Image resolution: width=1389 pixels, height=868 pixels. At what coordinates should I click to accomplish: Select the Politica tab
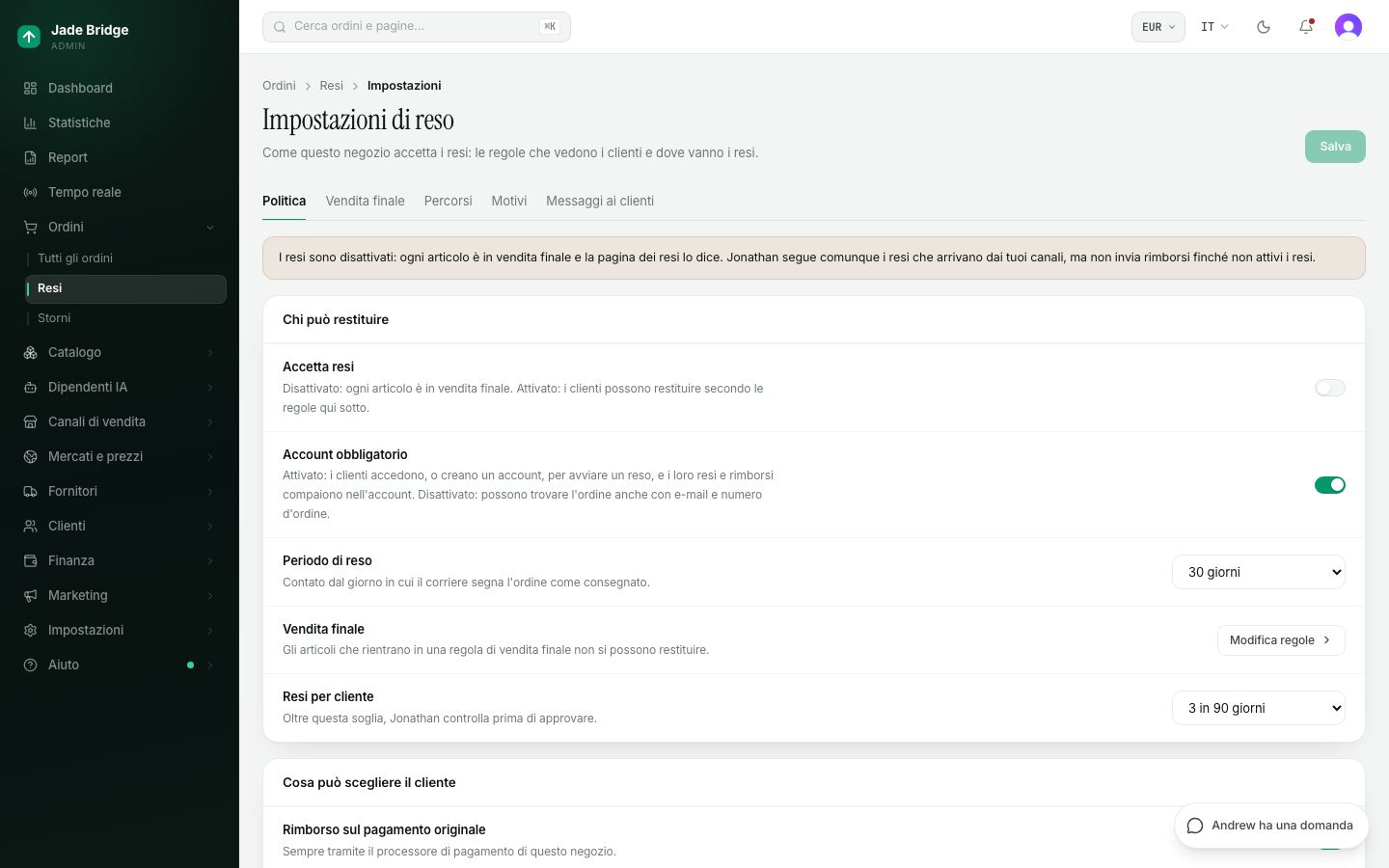coord(285,201)
